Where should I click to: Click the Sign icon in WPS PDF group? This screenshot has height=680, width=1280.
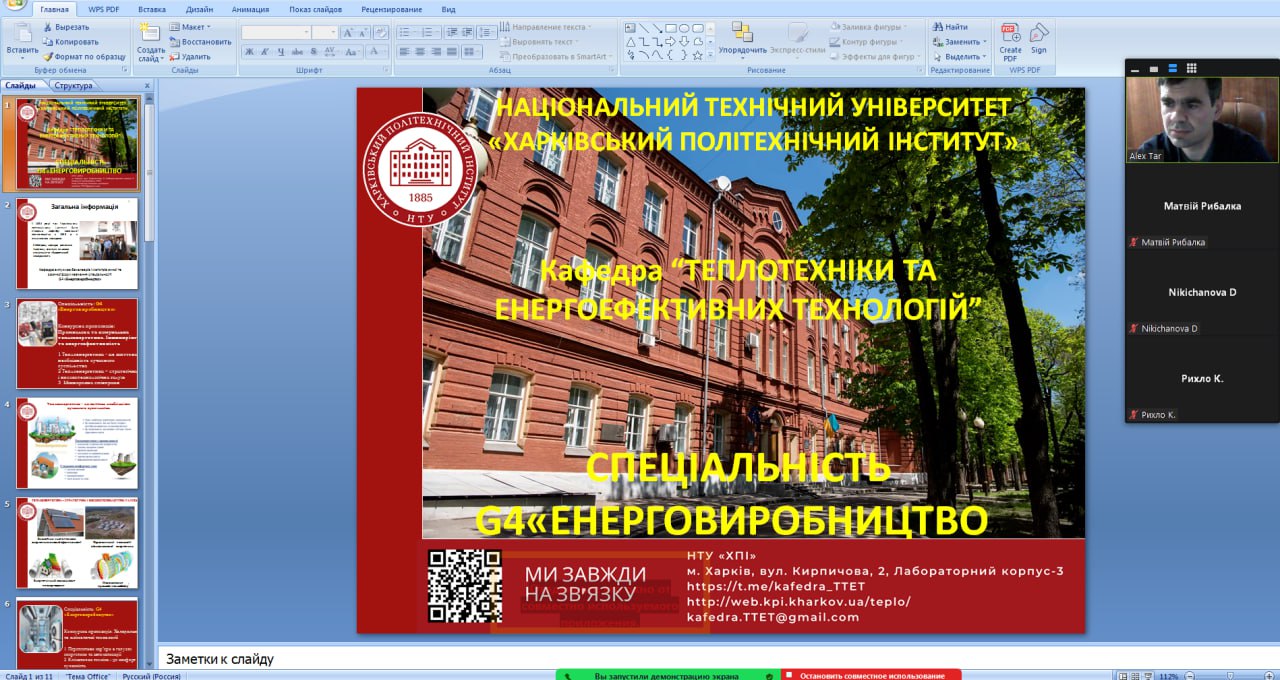pos(1039,34)
